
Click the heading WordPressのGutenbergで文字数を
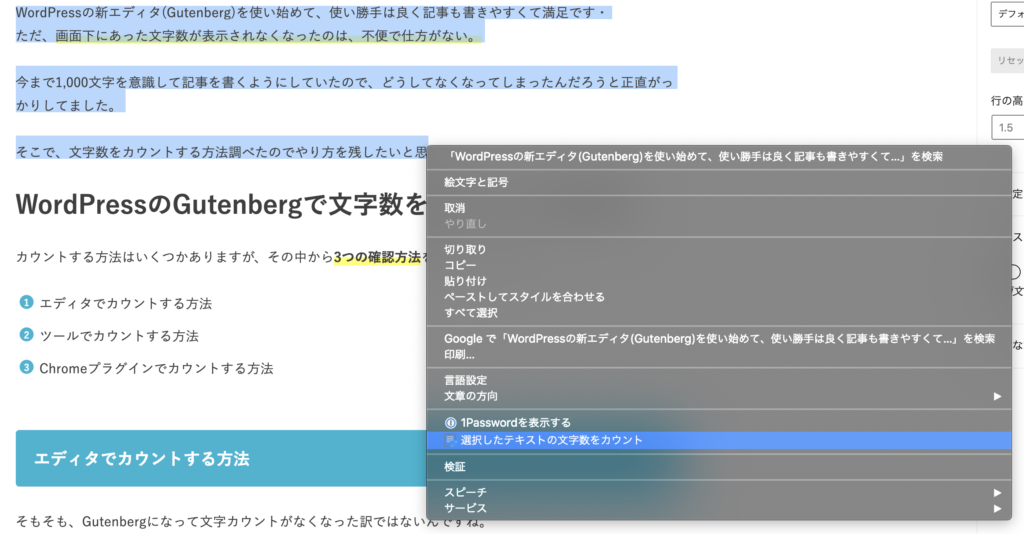[221, 204]
